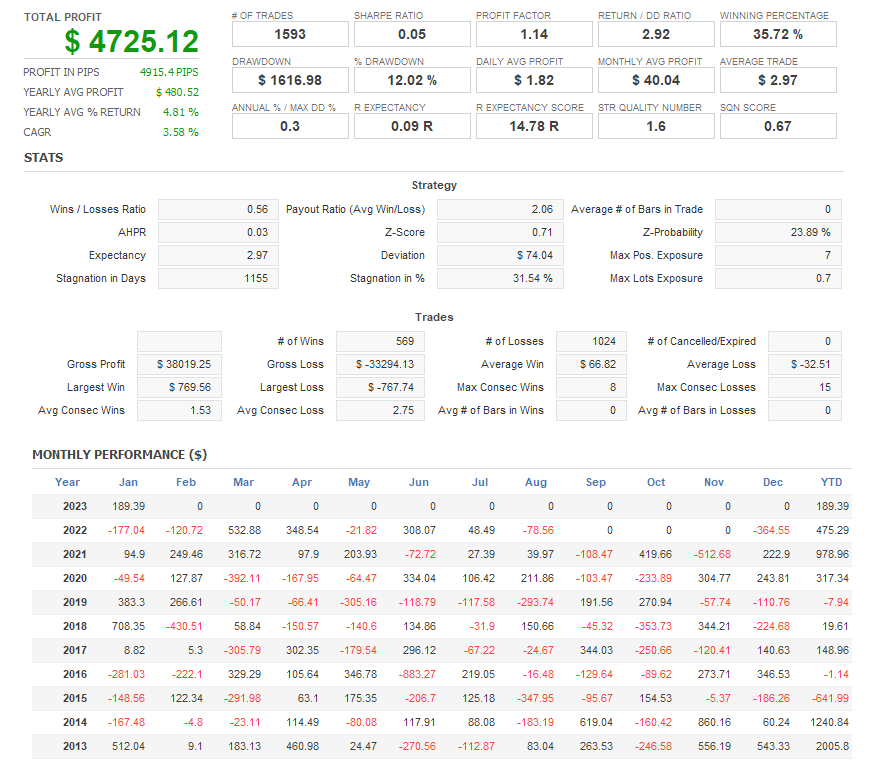The image size is (881, 774).
Task: Click Gross Profit field $ 38019.25
Action: click(179, 365)
